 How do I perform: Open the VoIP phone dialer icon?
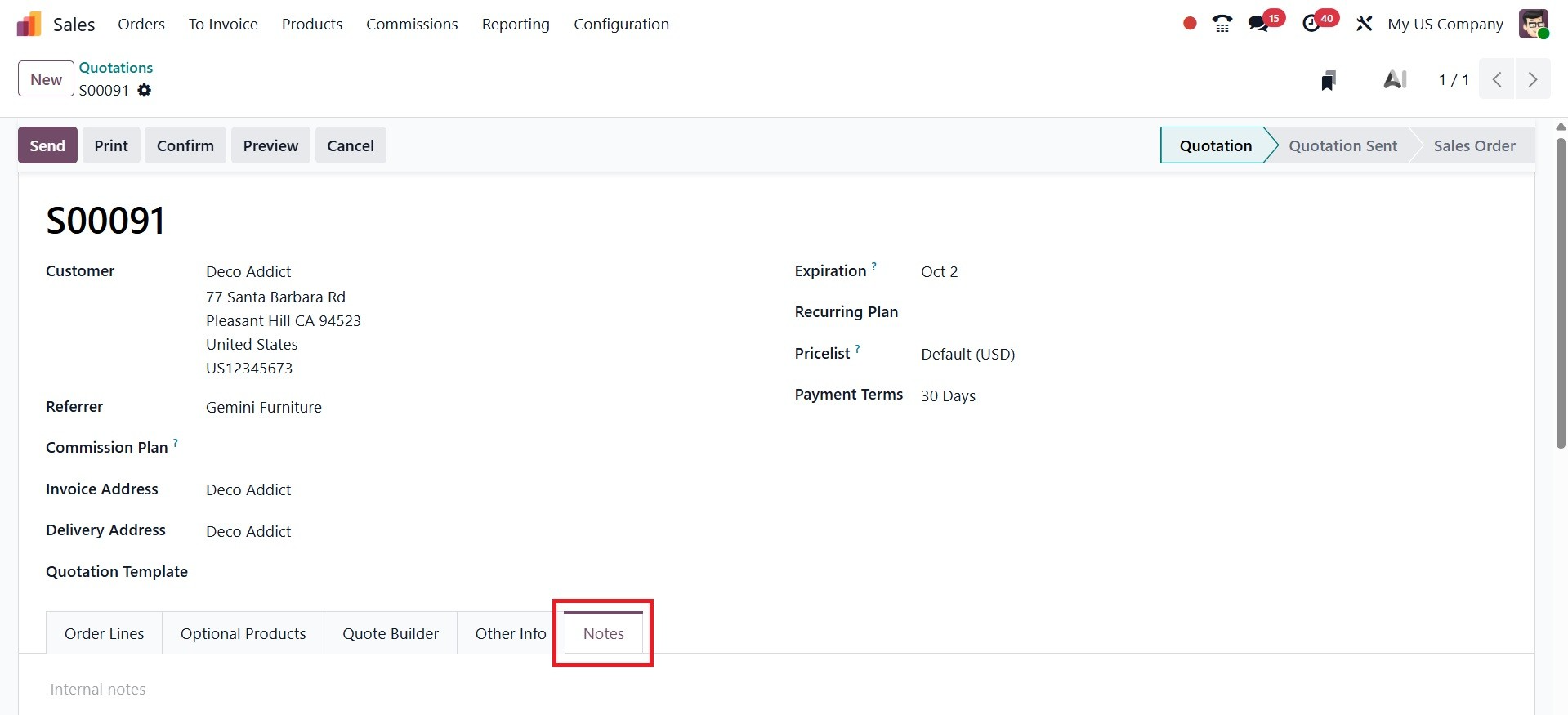[x=1222, y=24]
